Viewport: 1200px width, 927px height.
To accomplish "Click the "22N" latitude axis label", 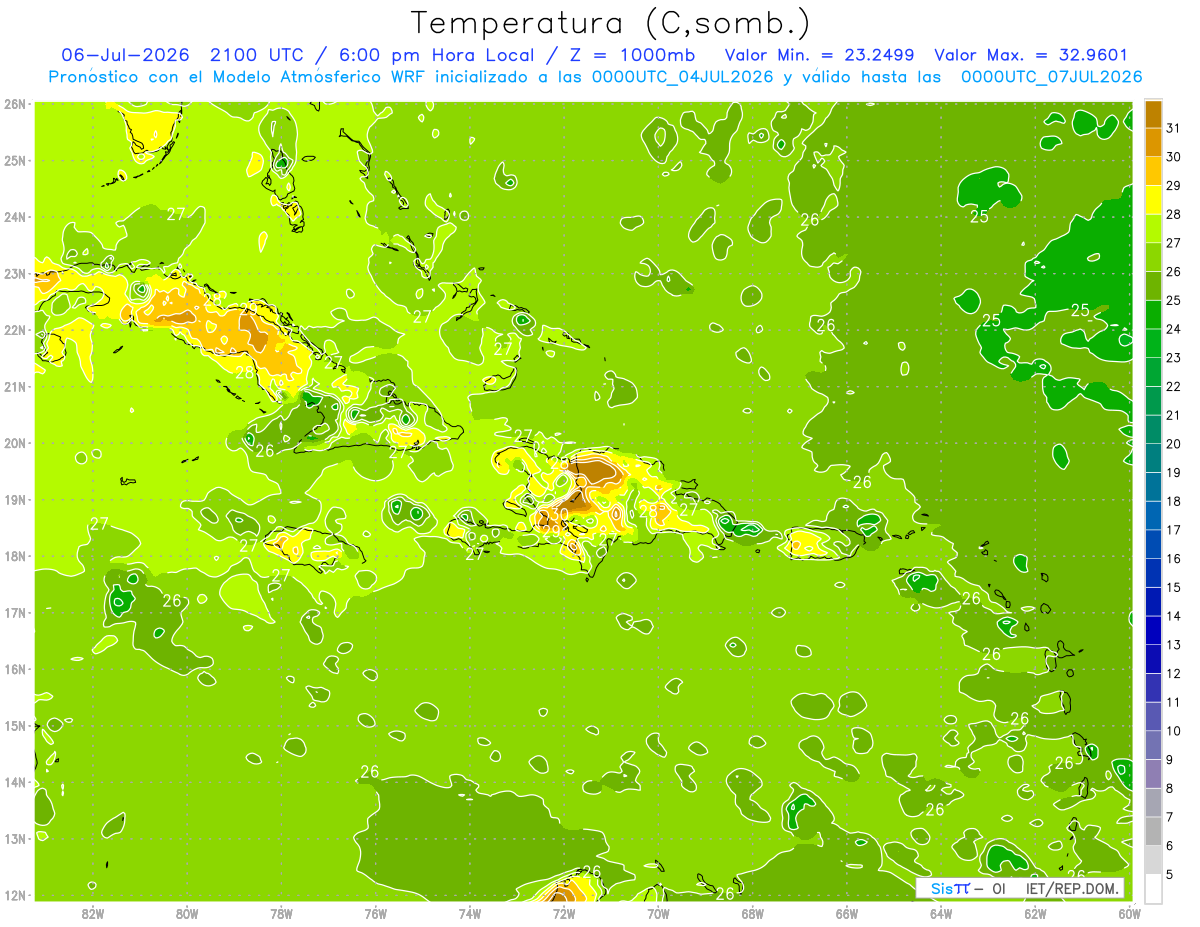I will 15,331.
